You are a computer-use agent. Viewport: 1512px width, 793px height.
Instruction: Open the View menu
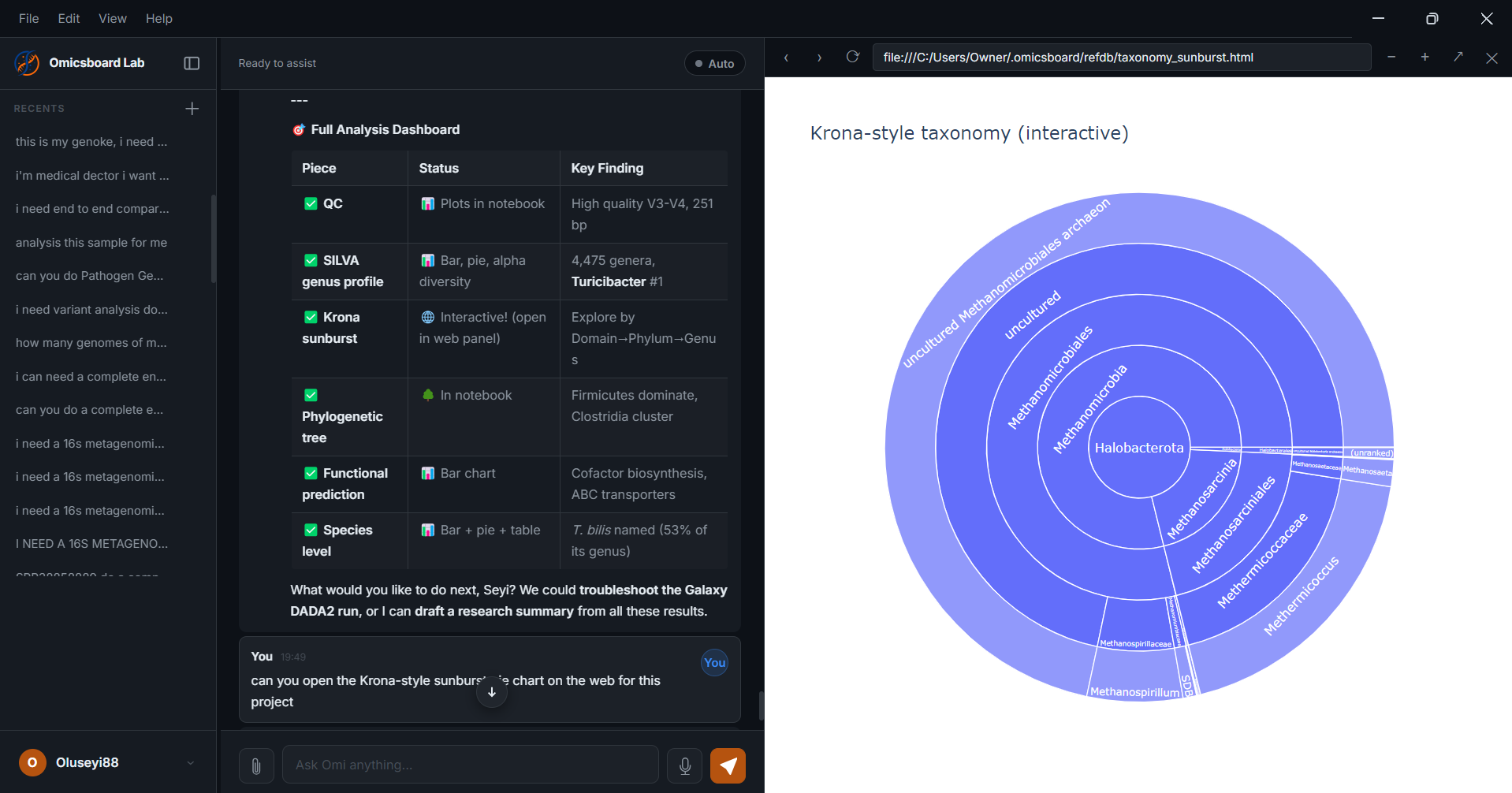tap(113, 18)
